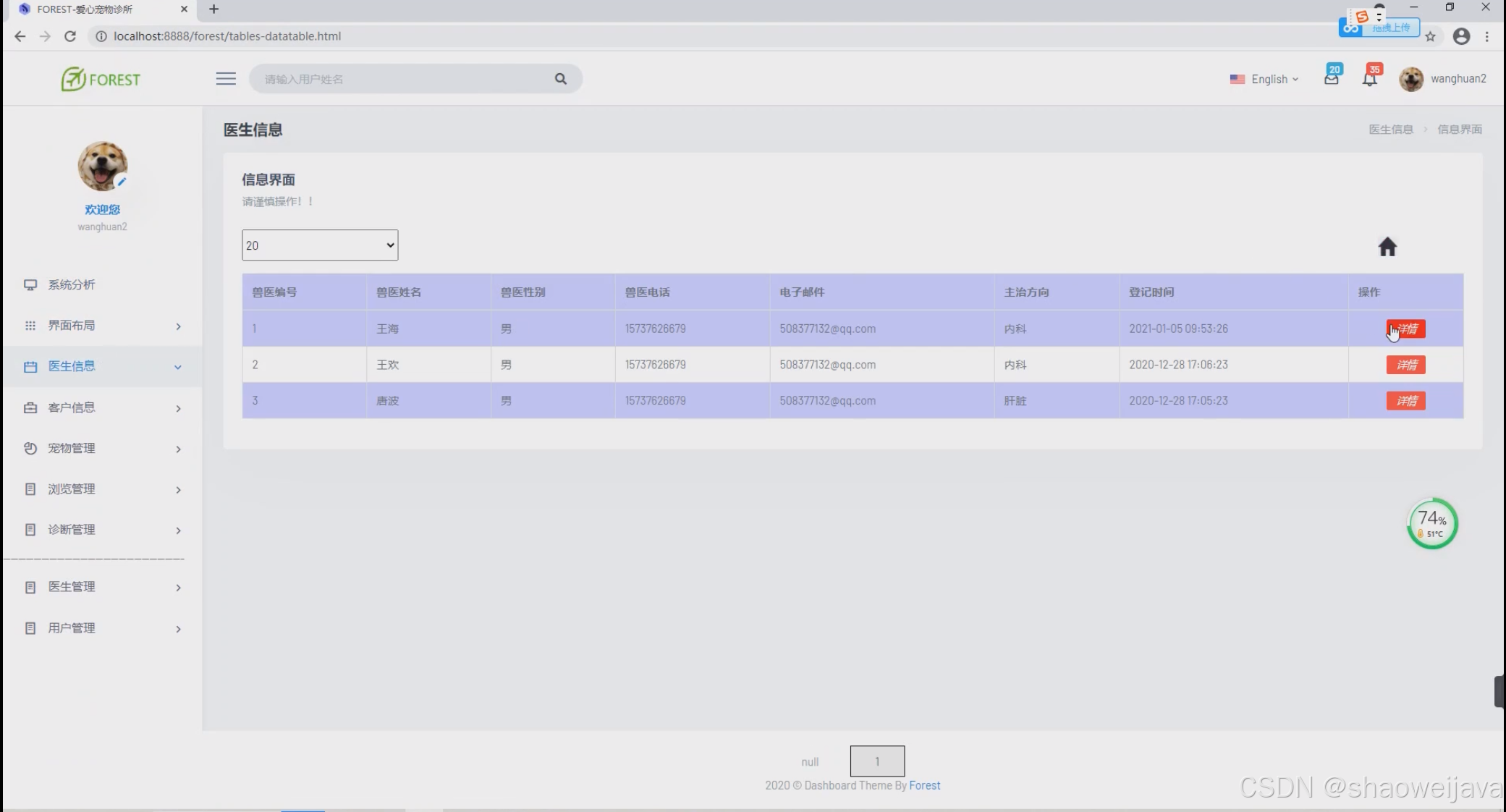1506x812 pixels.
Task: Open the English language dropdown
Action: [x=1264, y=79]
